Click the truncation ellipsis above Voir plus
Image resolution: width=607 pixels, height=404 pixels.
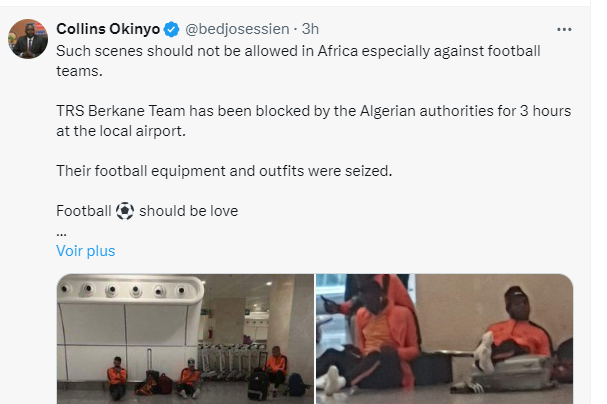(x=61, y=230)
